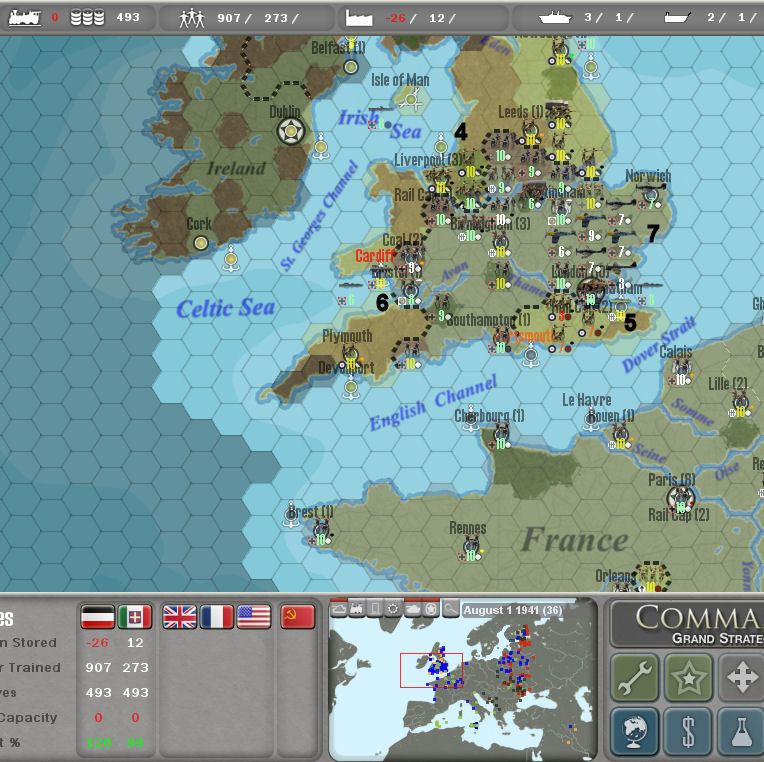764x762 pixels.
Task: Click the oil barrels reserves icon
Action: point(87,18)
